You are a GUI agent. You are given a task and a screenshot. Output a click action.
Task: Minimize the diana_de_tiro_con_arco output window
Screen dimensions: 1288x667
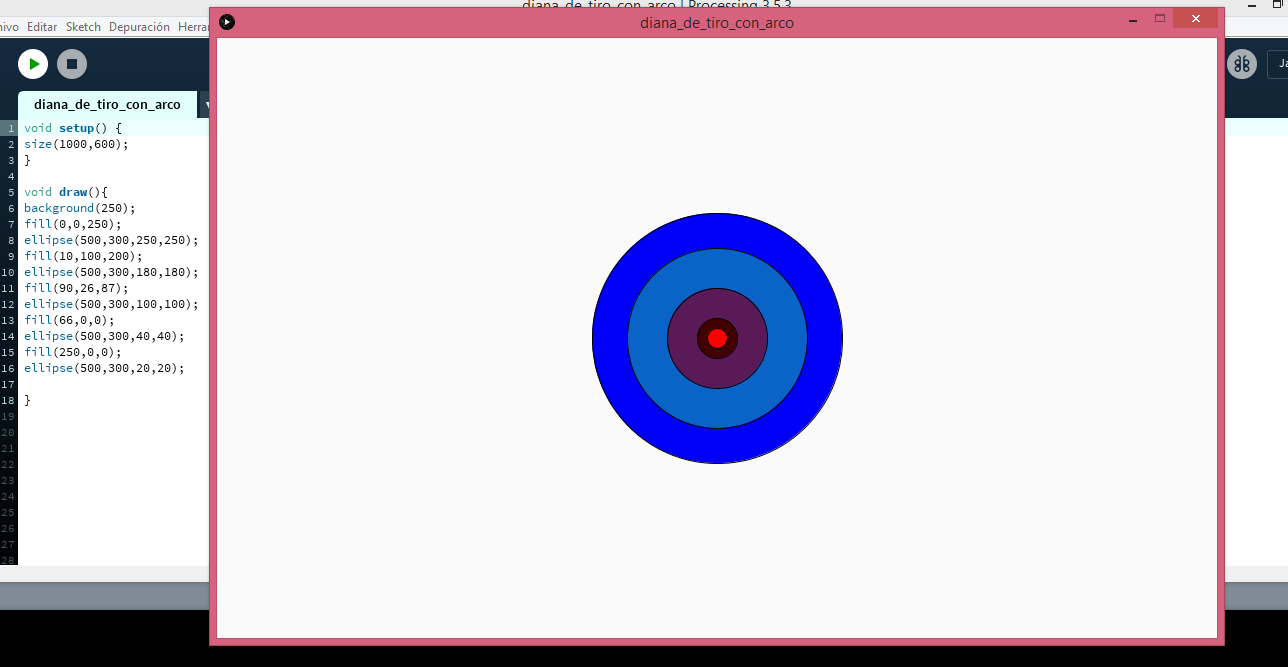click(x=1133, y=19)
